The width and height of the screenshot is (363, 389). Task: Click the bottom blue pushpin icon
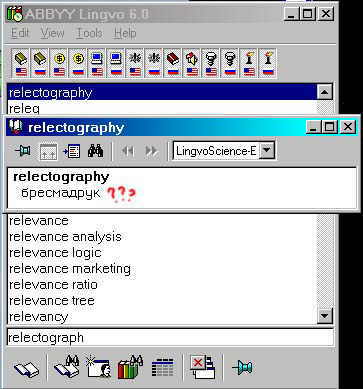click(242, 368)
